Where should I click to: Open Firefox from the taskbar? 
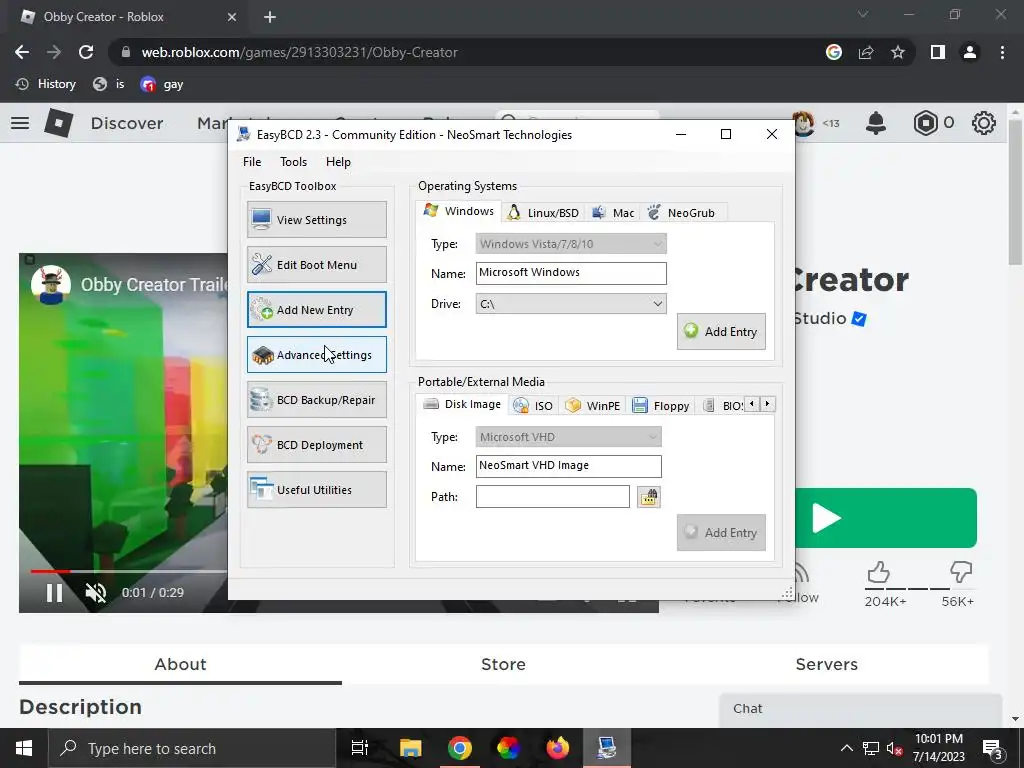[x=557, y=748]
